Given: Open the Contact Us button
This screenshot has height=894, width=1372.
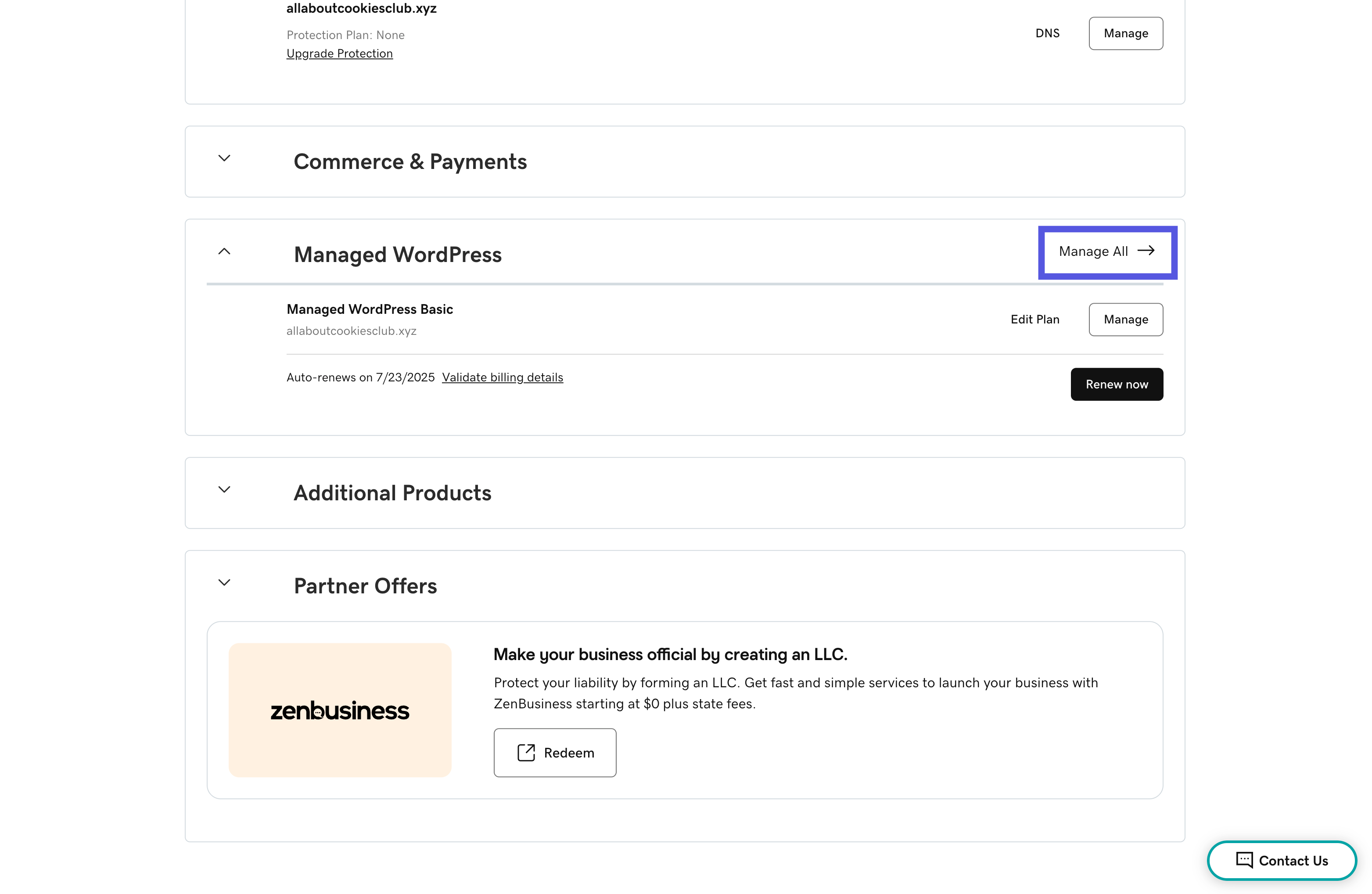Looking at the screenshot, I should point(1282,861).
